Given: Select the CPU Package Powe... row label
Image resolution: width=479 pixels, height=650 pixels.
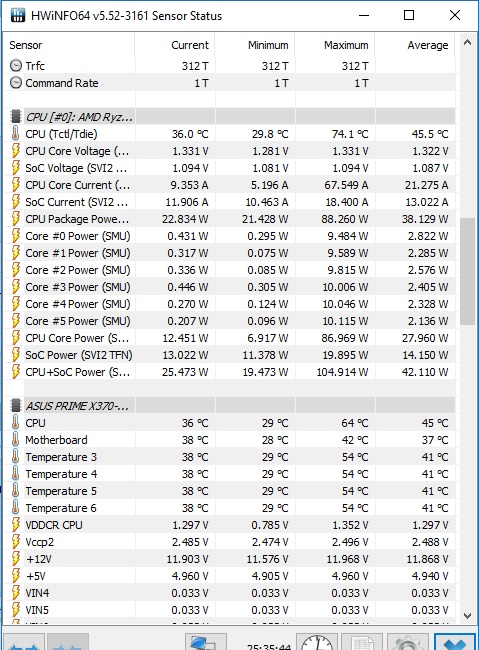Looking at the screenshot, I should [x=77, y=219].
